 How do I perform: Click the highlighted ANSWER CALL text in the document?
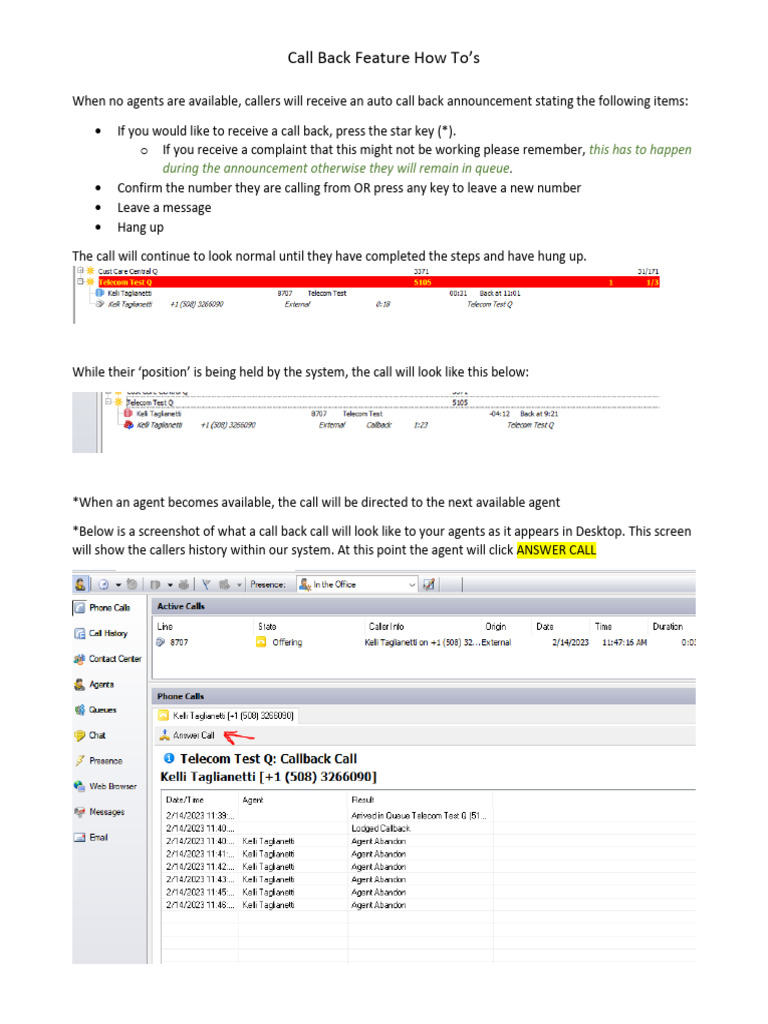(556, 550)
